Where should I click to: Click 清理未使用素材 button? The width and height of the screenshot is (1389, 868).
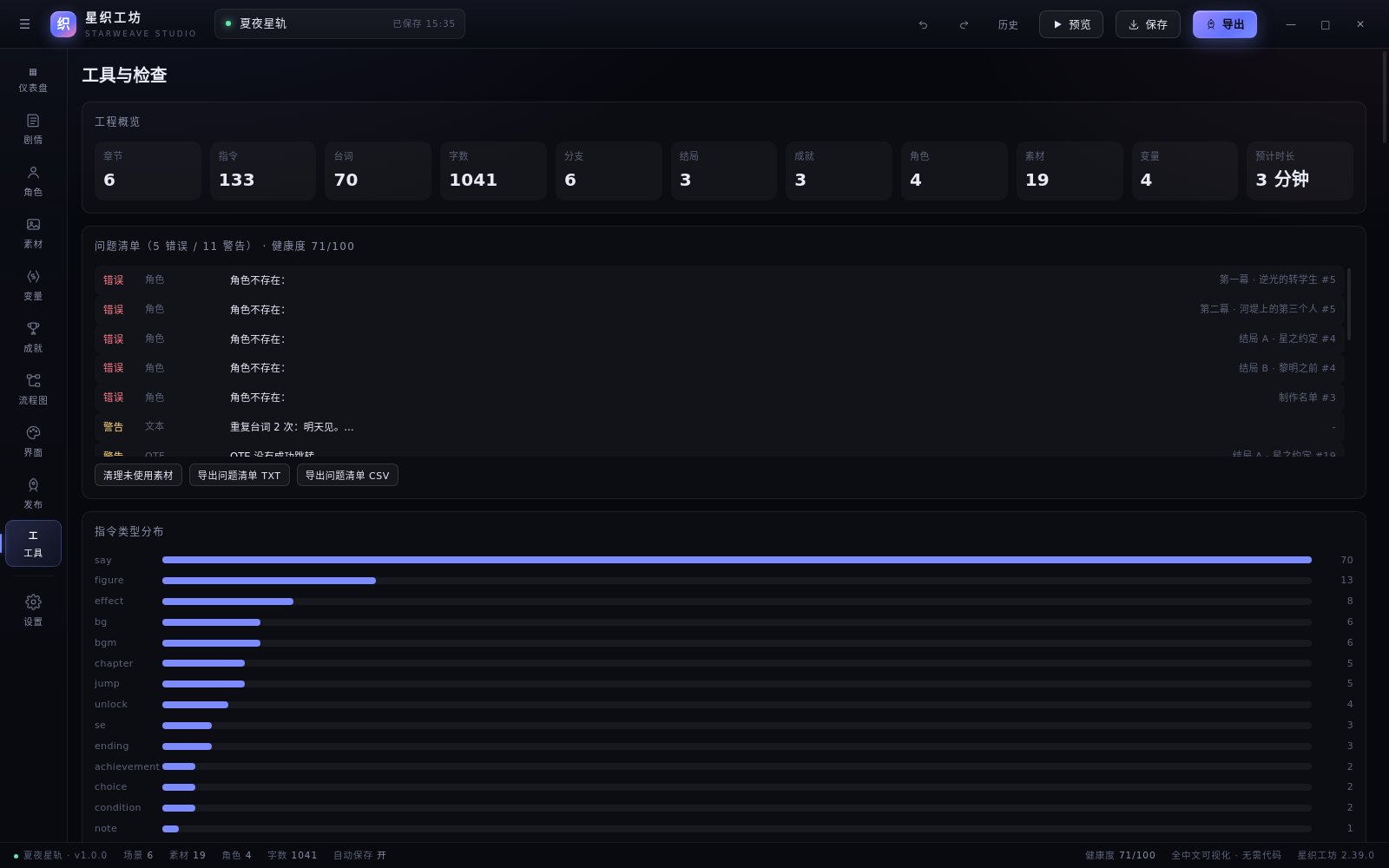point(138,475)
